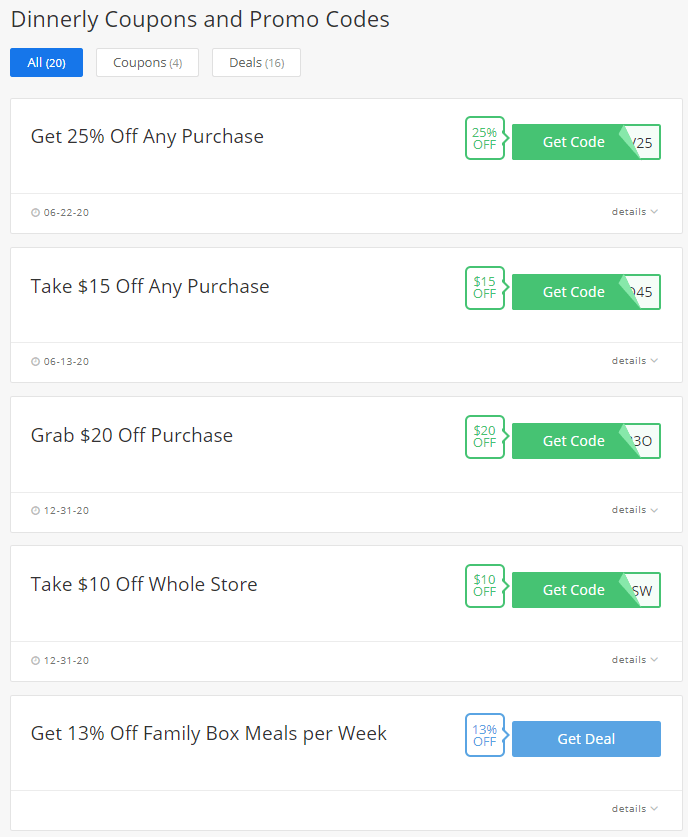Select the All (20) tab
This screenshot has height=837, width=688.
46,62
